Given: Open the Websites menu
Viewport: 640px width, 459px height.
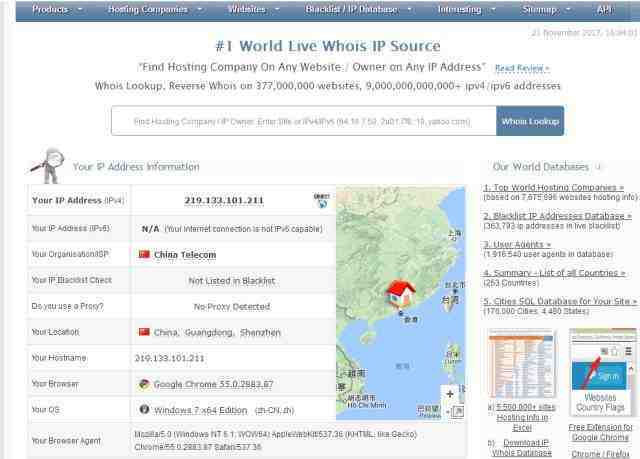Looking at the screenshot, I should 247,9.
